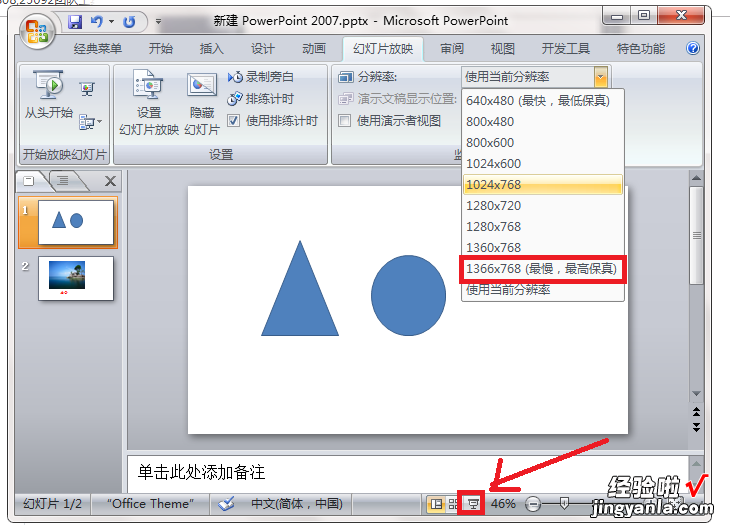The height and width of the screenshot is (525, 730).
Task: Save the presentation with floppy icon
Action: 75,21
